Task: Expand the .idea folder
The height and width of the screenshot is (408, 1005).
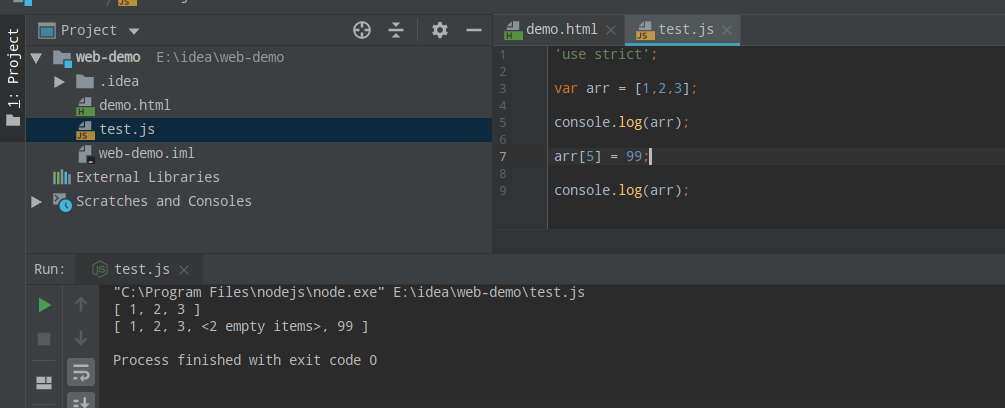Action: (x=60, y=81)
